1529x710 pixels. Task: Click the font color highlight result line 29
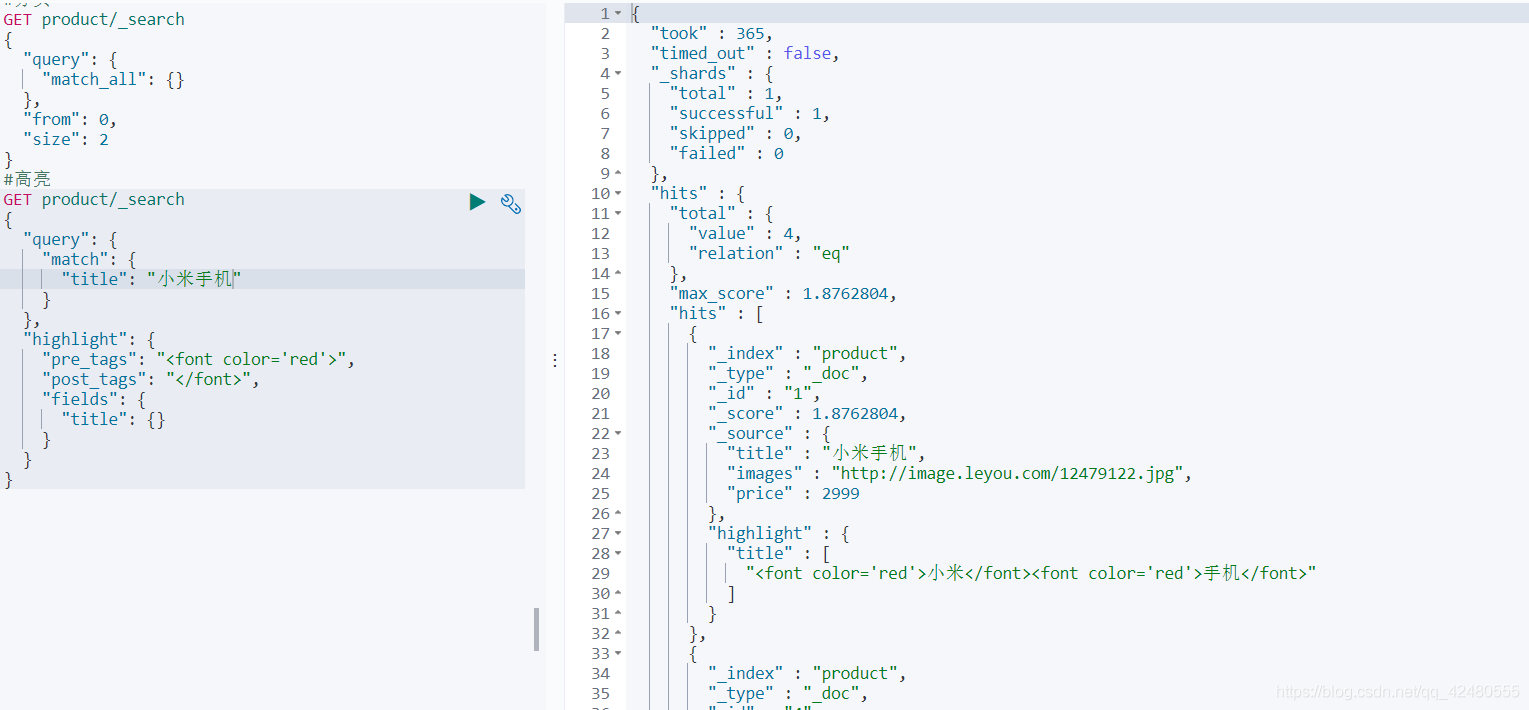point(1031,573)
